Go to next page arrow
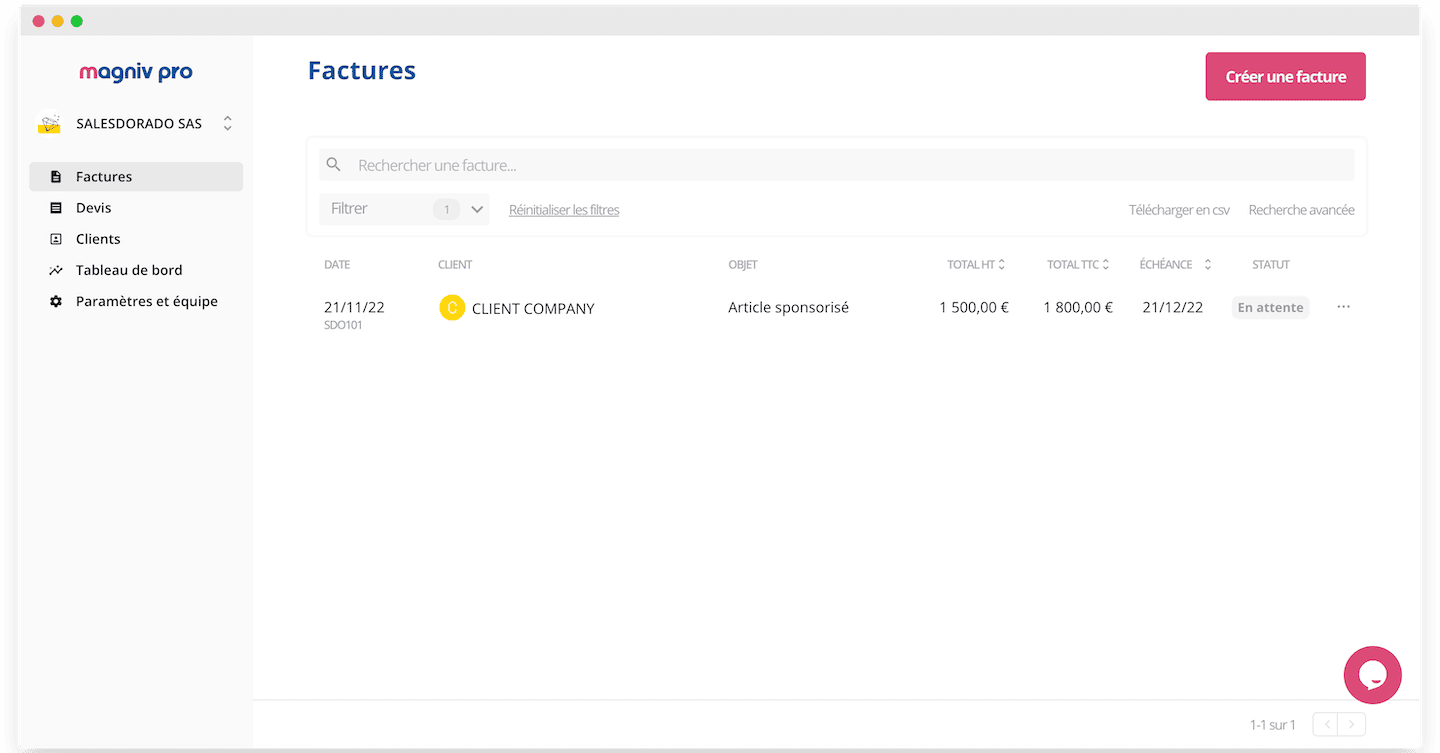The height and width of the screenshot is (753, 1440). tap(1352, 725)
